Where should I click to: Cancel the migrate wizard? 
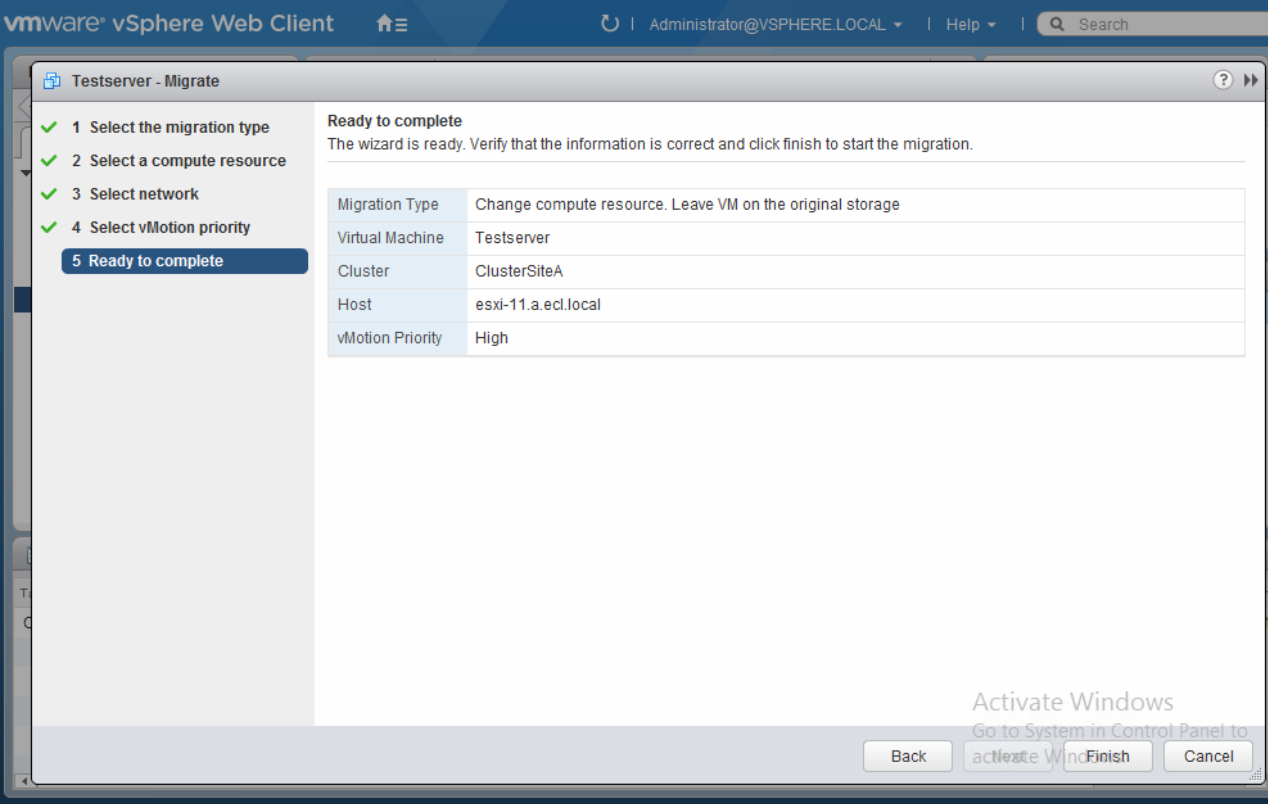1208,756
